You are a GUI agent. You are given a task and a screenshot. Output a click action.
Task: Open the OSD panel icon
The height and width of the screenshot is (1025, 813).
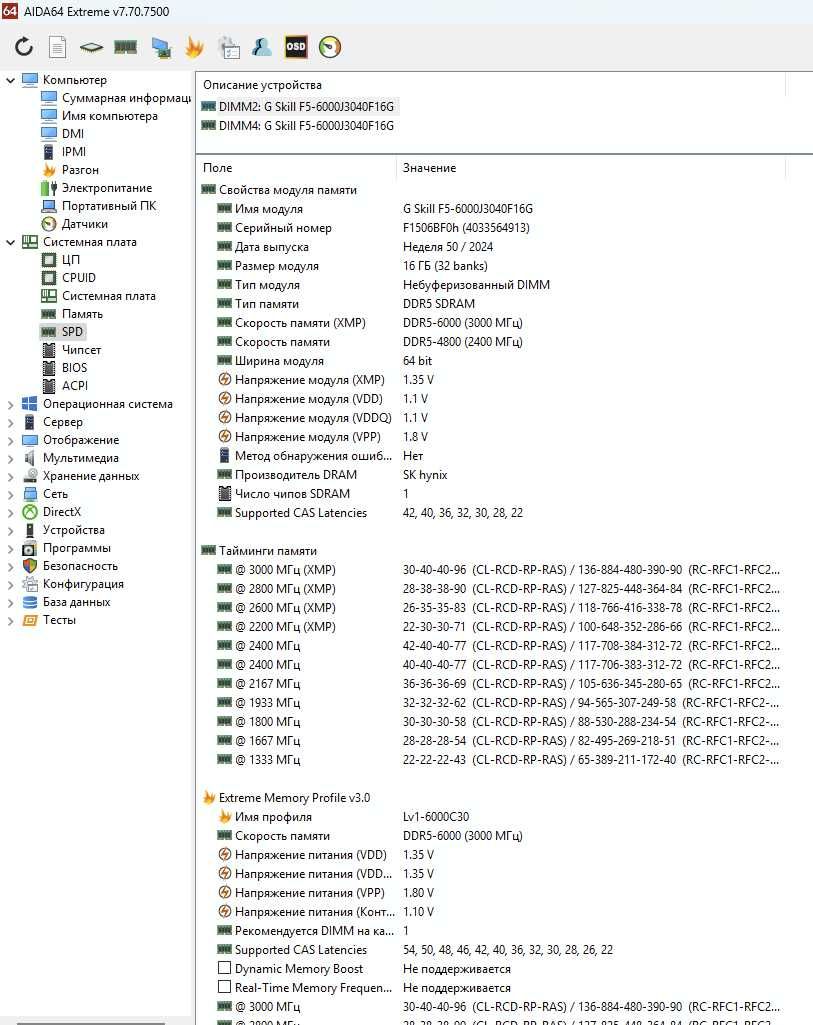[x=296, y=46]
